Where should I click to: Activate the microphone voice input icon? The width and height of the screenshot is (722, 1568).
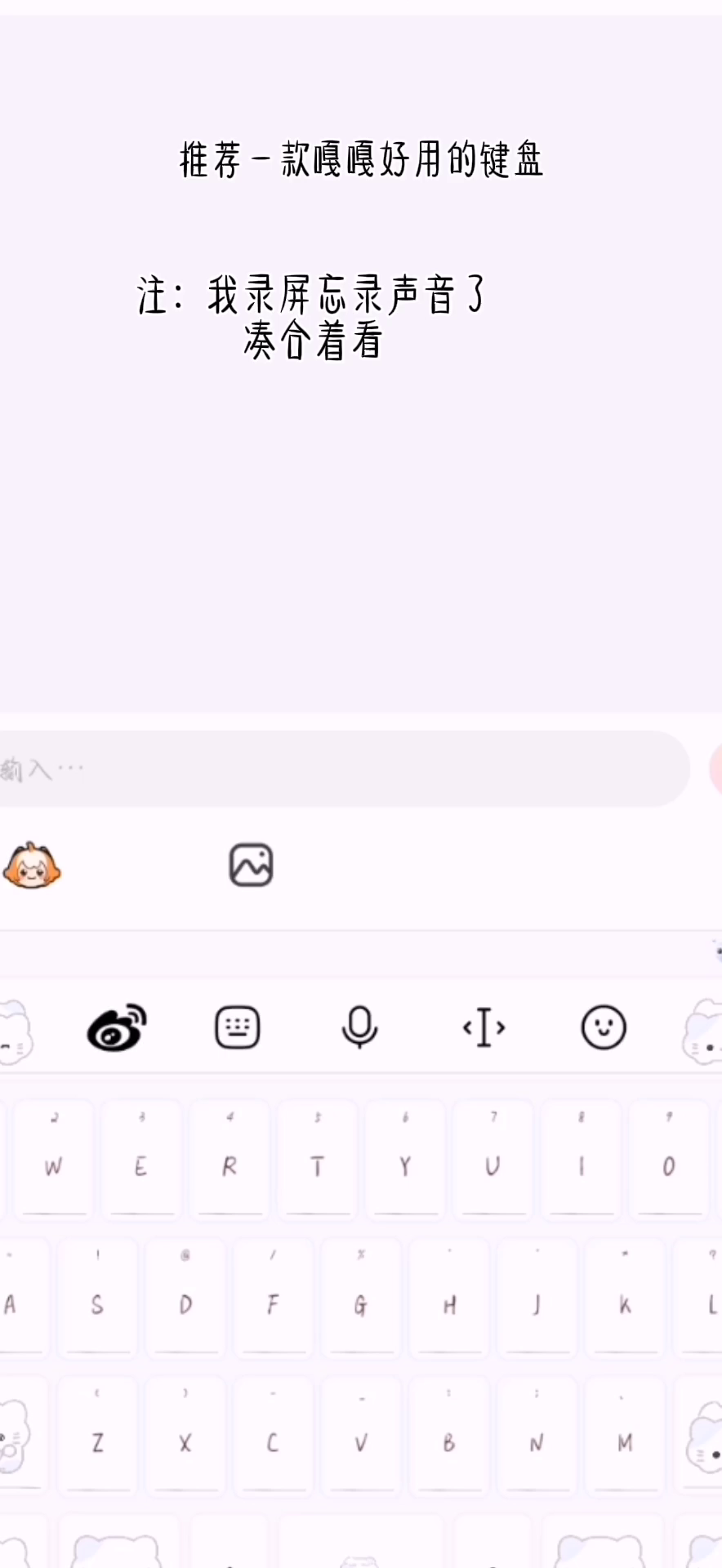tap(359, 1027)
